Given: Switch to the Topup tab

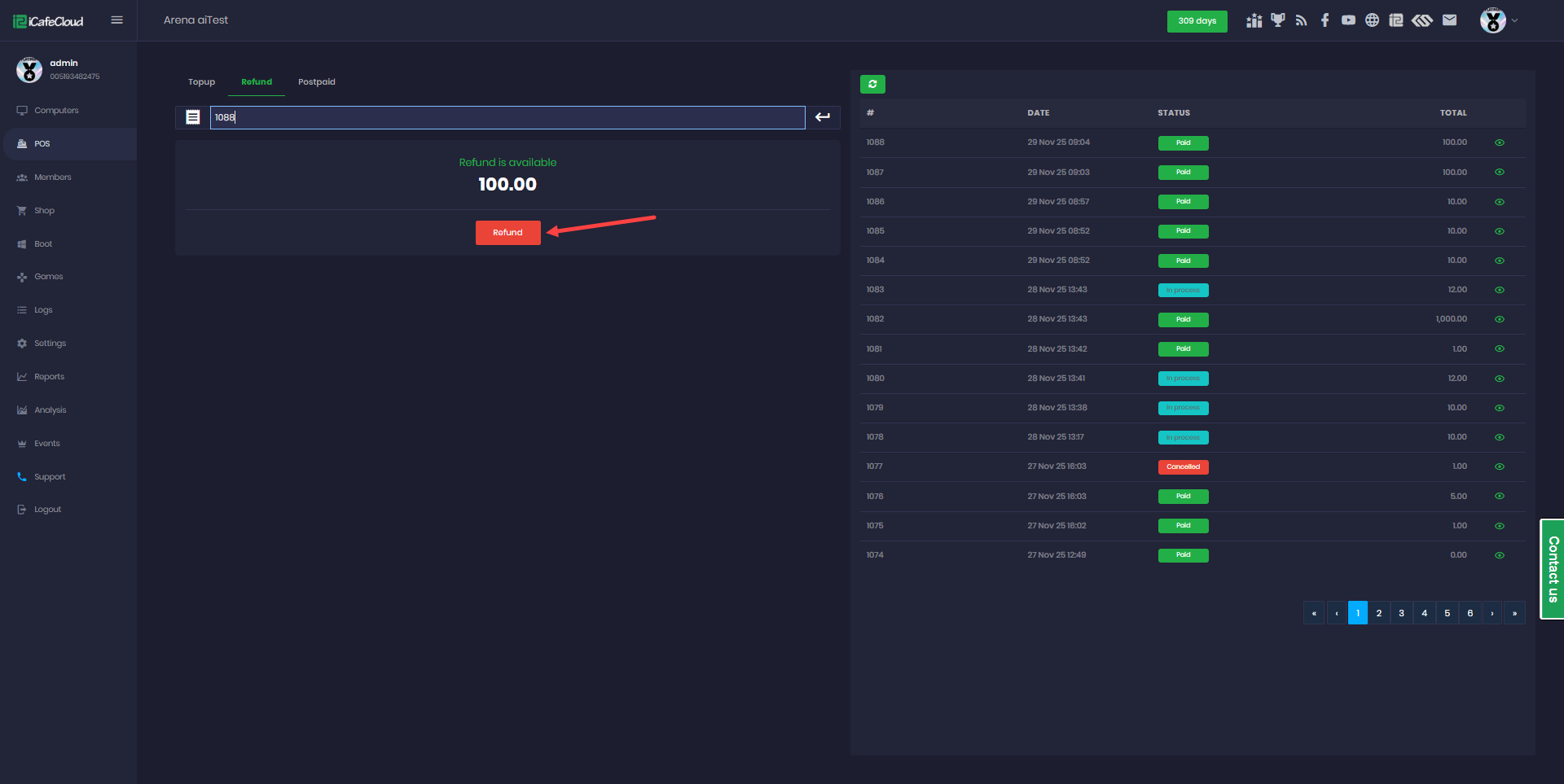Looking at the screenshot, I should [201, 82].
